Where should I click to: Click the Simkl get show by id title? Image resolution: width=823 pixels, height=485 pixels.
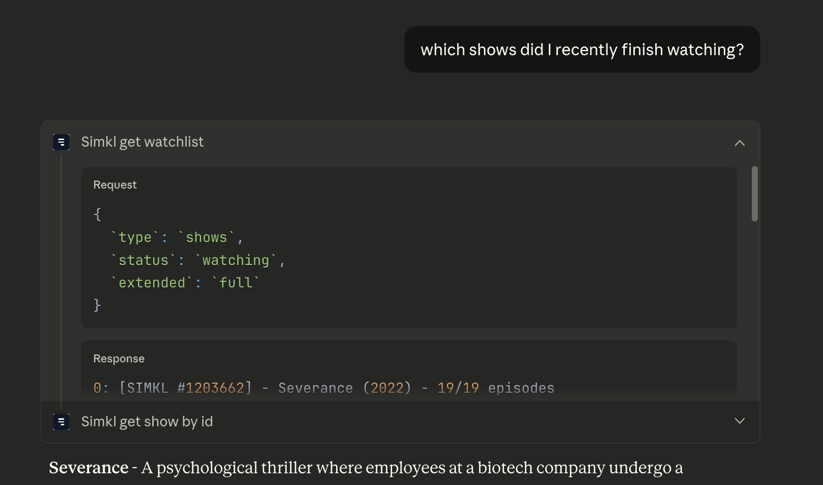[147, 421]
